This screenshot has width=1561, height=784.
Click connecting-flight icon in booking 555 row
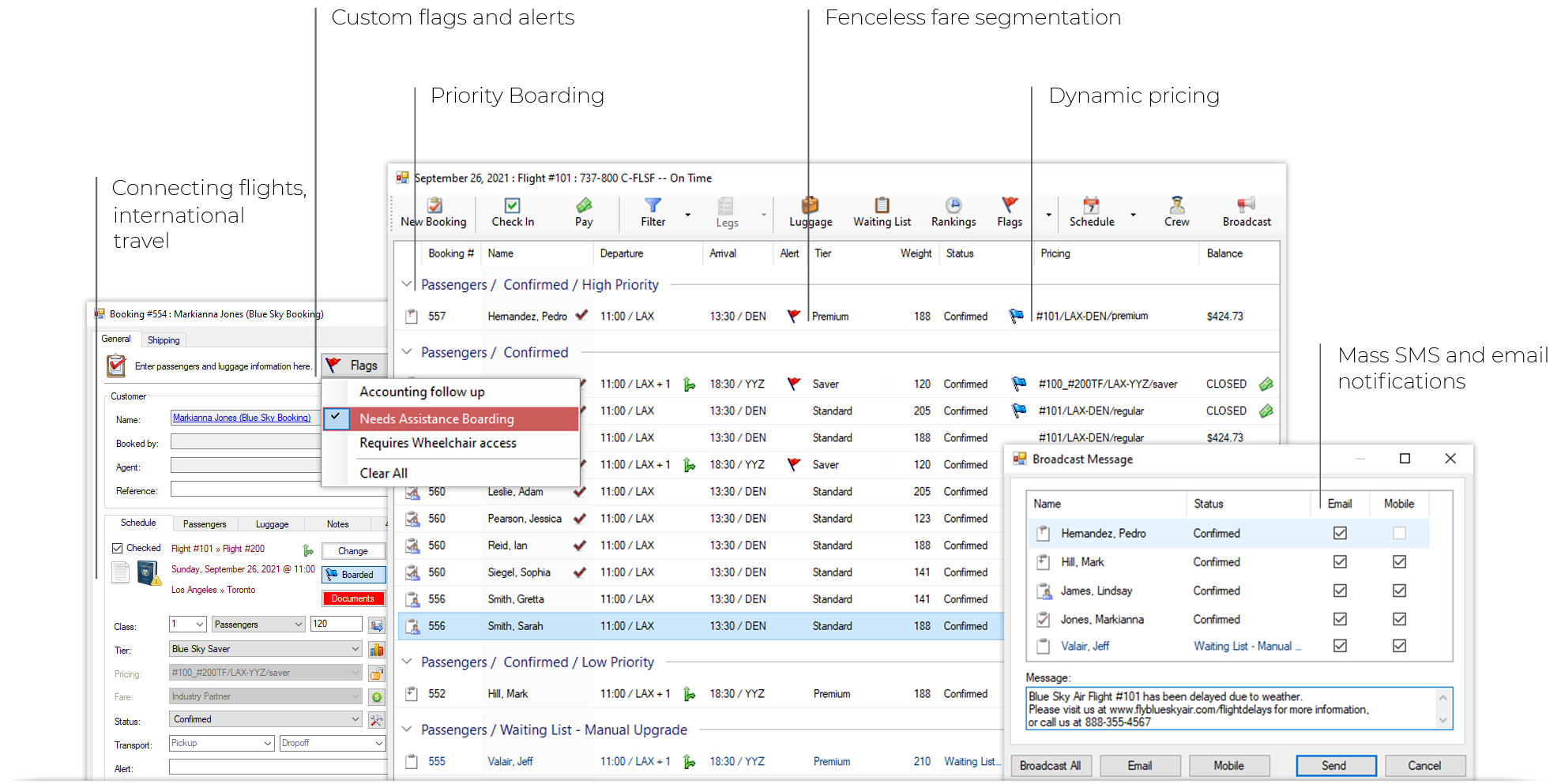point(690,762)
